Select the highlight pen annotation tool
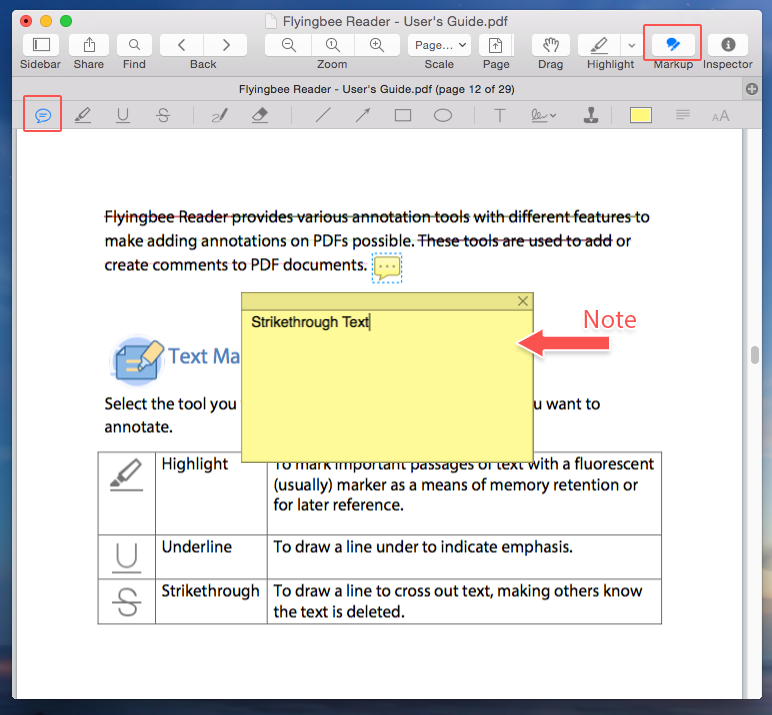Image resolution: width=772 pixels, height=715 pixels. [83, 116]
